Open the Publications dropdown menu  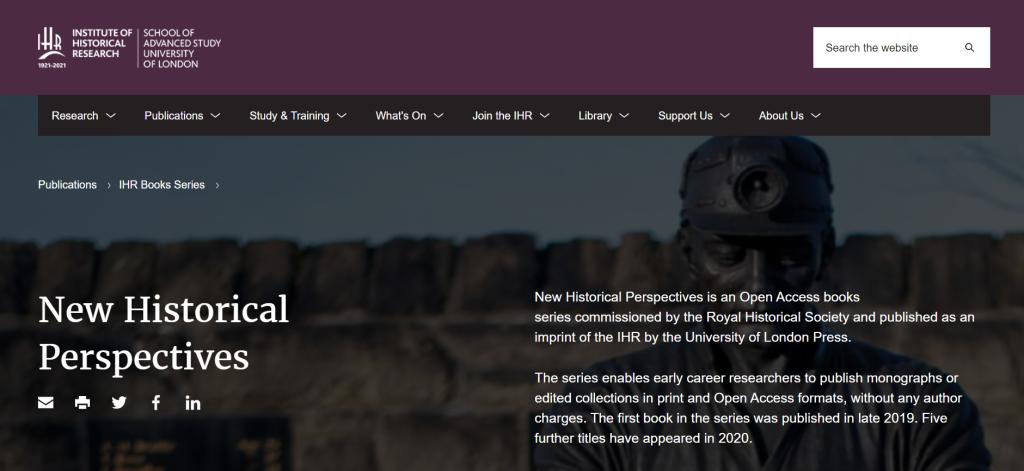(x=183, y=116)
